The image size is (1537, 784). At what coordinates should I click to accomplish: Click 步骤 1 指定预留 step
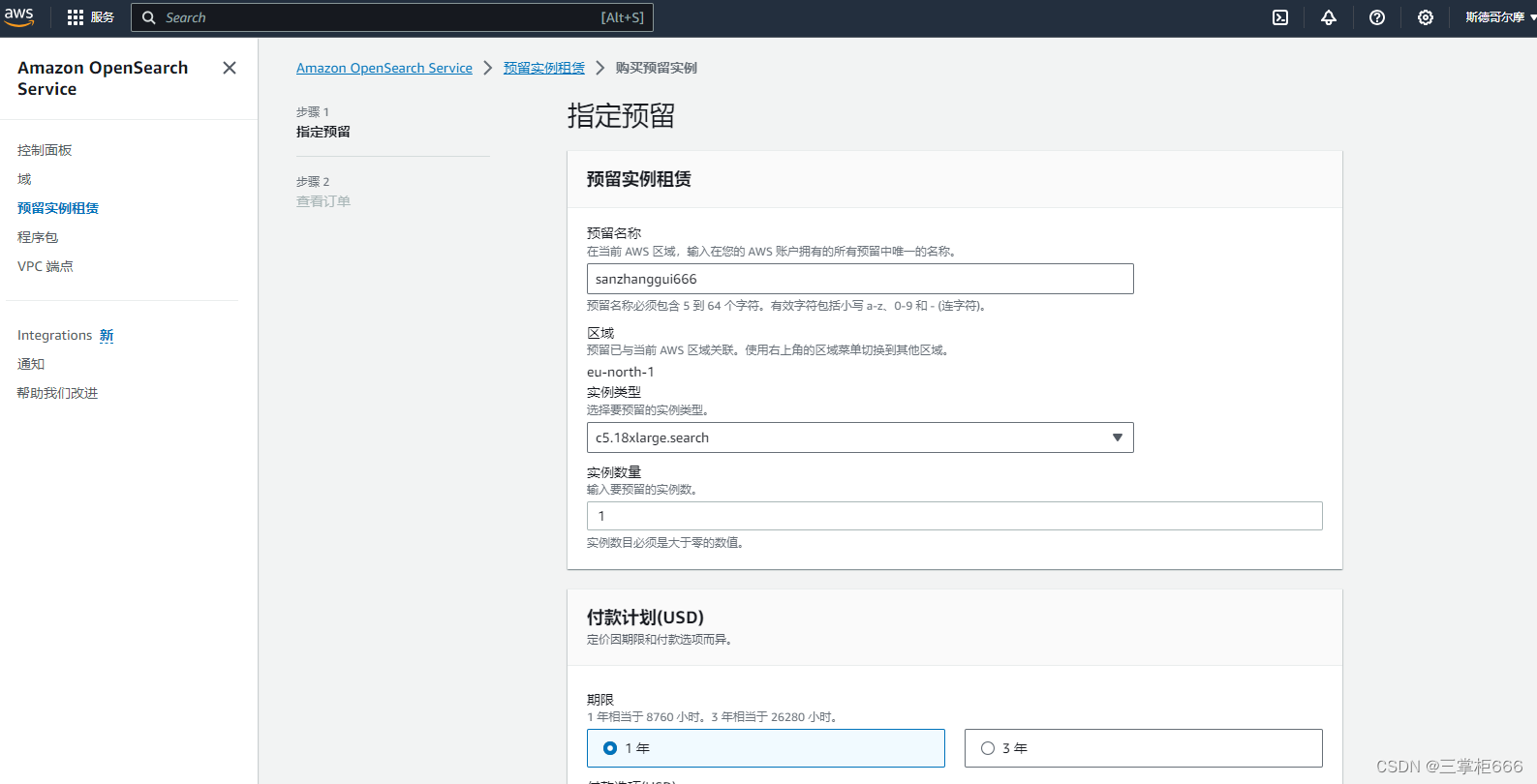pyautogui.click(x=323, y=122)
